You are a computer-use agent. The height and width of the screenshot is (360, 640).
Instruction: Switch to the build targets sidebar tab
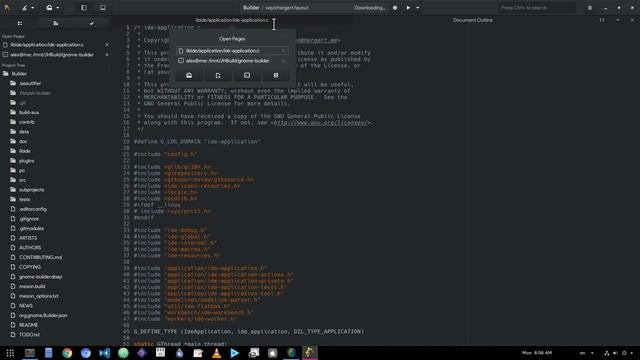pos(56,23)
